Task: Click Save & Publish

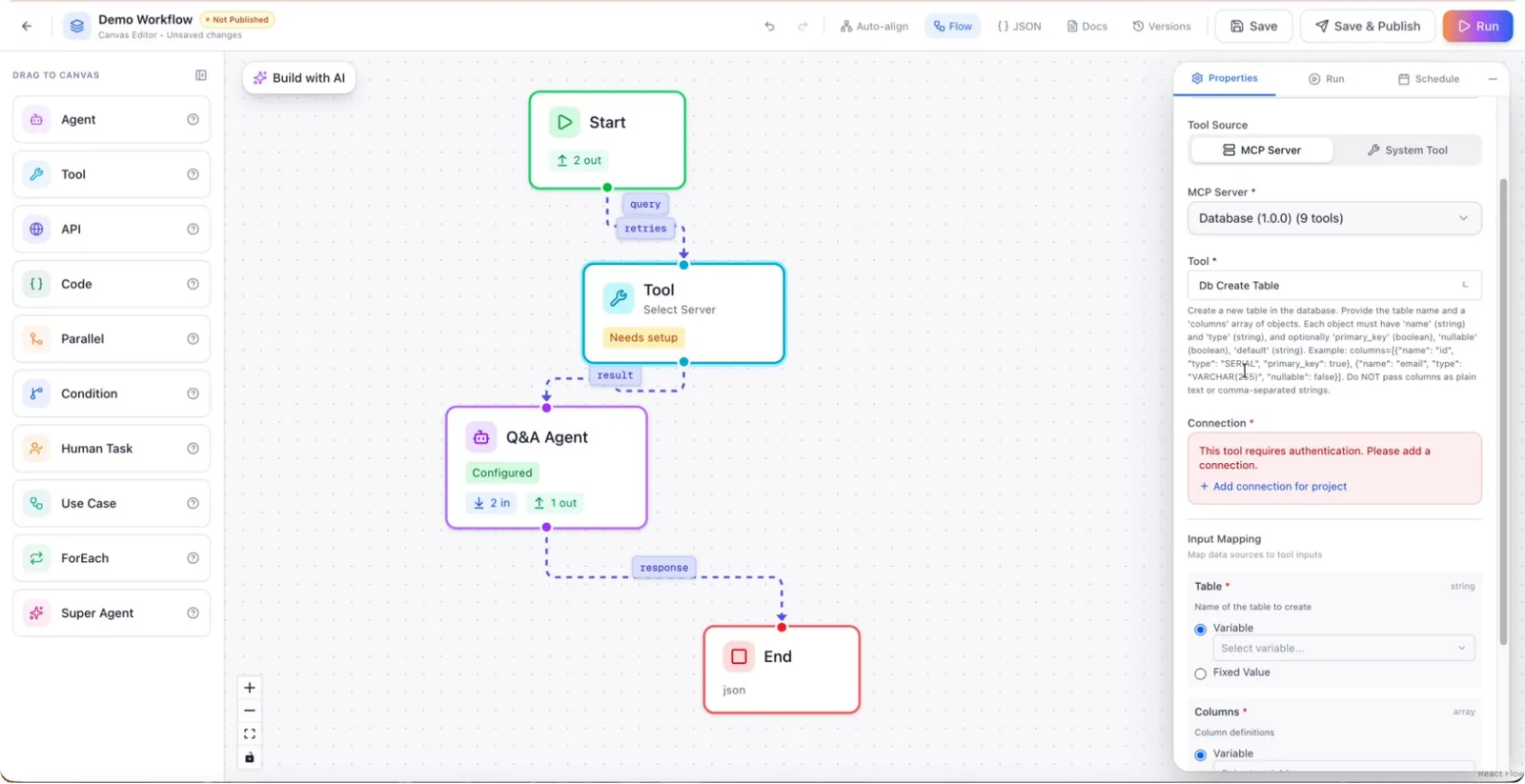Action: [x=1368, y=27]
